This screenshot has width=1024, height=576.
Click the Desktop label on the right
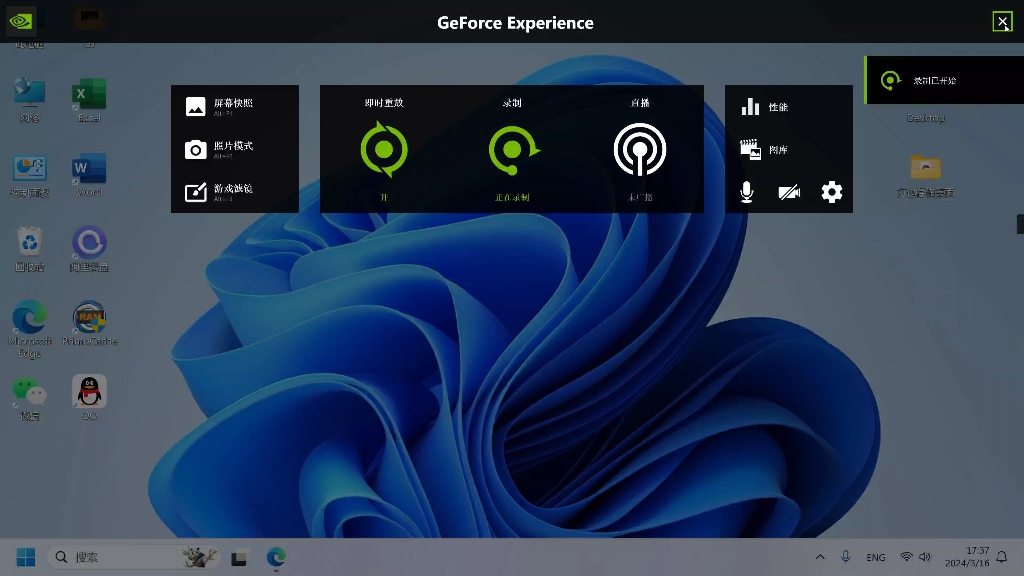click(x=926, y=118)
